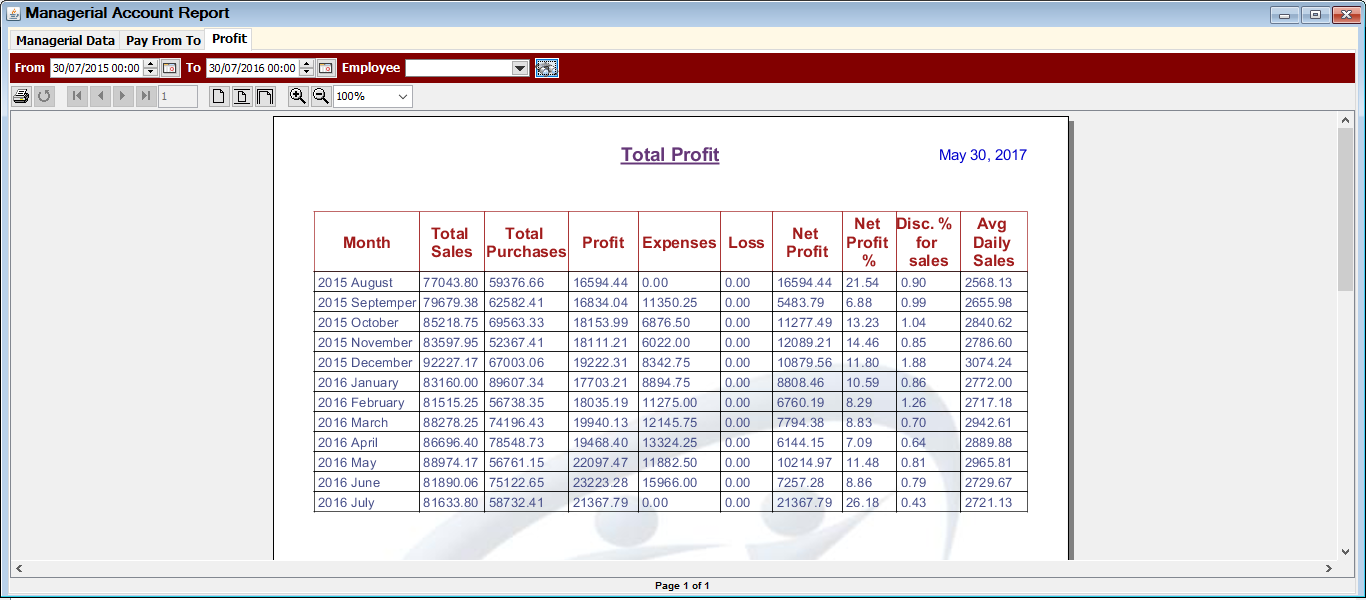Click the Net Profit % column header
Screen dimensions: 1366x600
(867, 242)
